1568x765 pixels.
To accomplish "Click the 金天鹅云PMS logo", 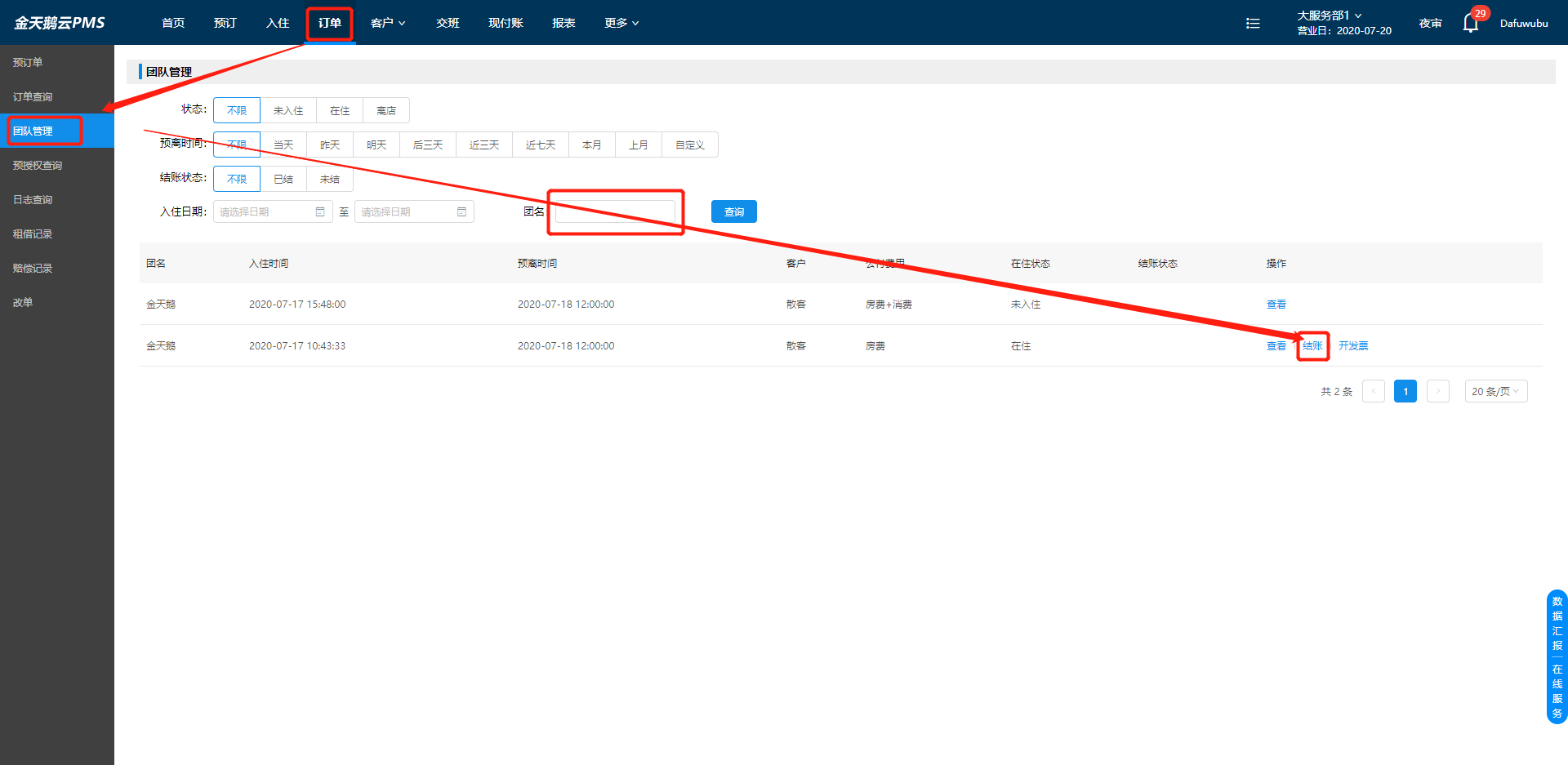I will pos(60,23).
